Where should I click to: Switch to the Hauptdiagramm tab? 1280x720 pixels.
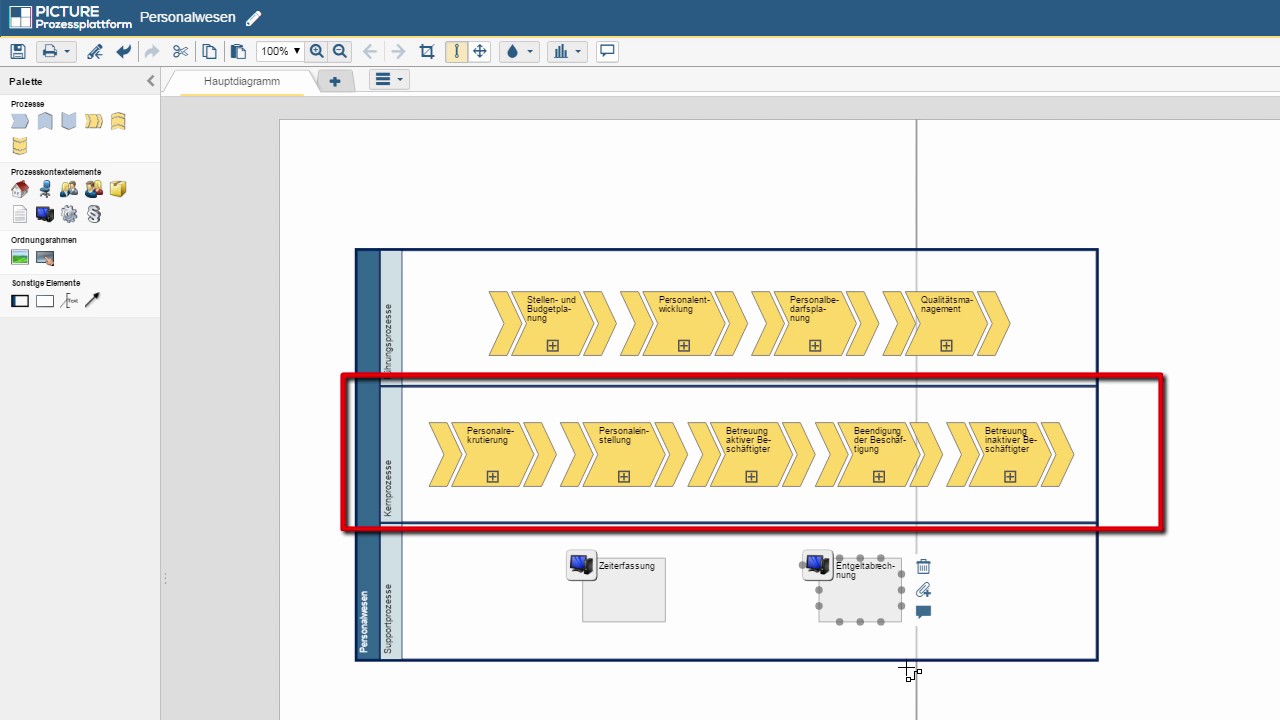(242, 81)
